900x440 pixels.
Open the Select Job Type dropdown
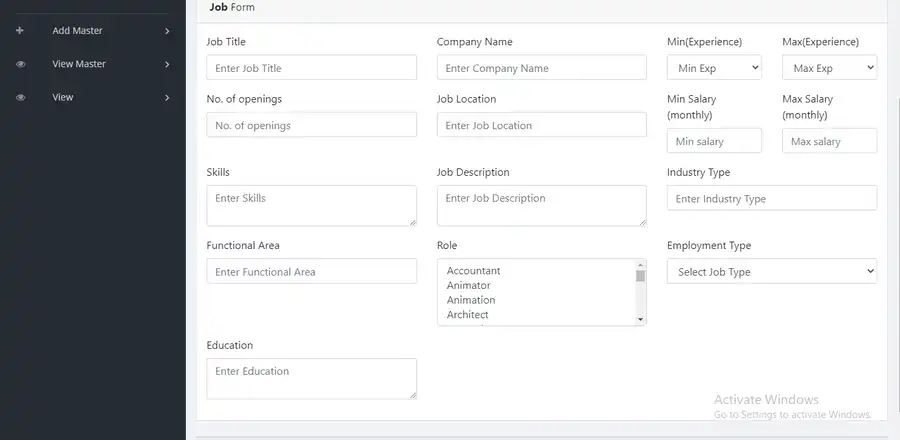click(771, 271)
